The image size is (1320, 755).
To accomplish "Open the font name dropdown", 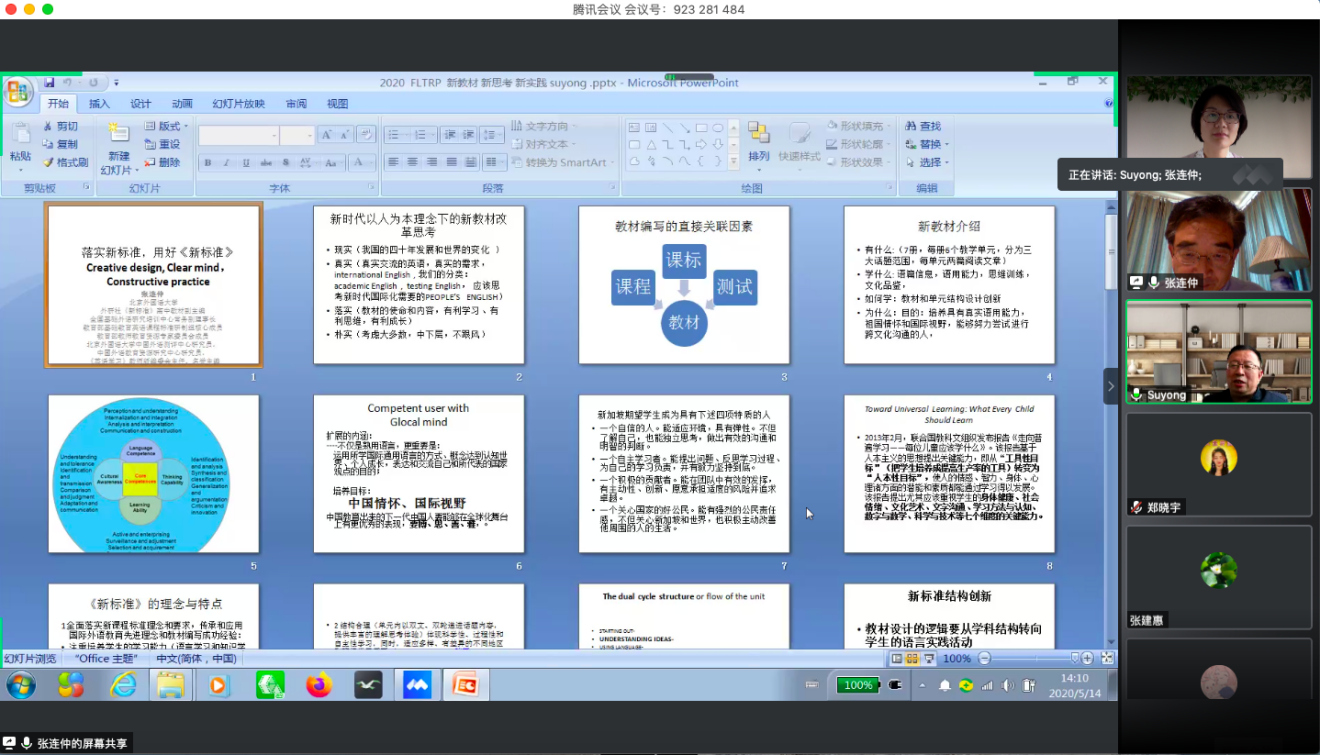I will pos(274,136).
